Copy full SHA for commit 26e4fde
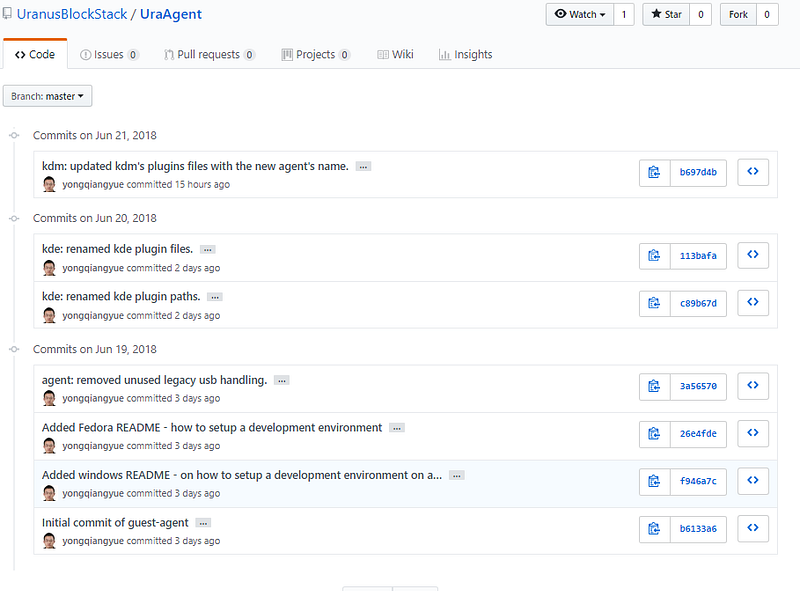The image size is (800, 591). click(654, 434)
